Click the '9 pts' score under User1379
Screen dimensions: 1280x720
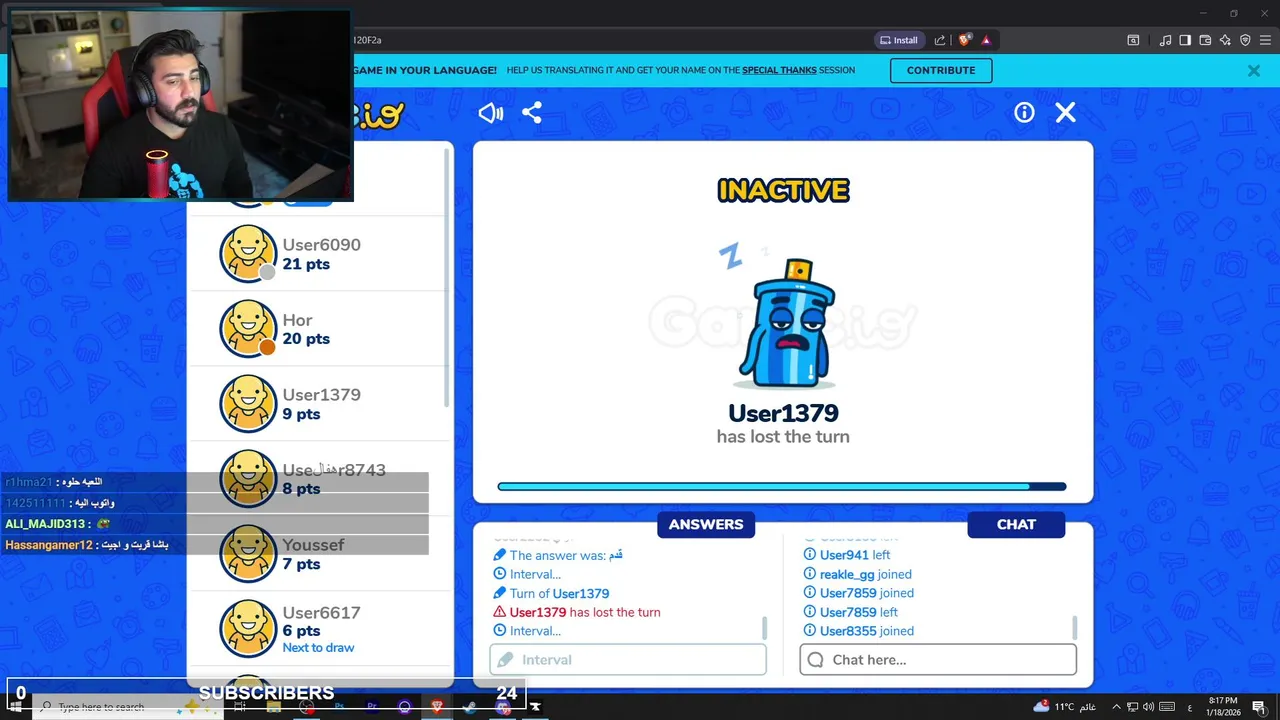301,414
